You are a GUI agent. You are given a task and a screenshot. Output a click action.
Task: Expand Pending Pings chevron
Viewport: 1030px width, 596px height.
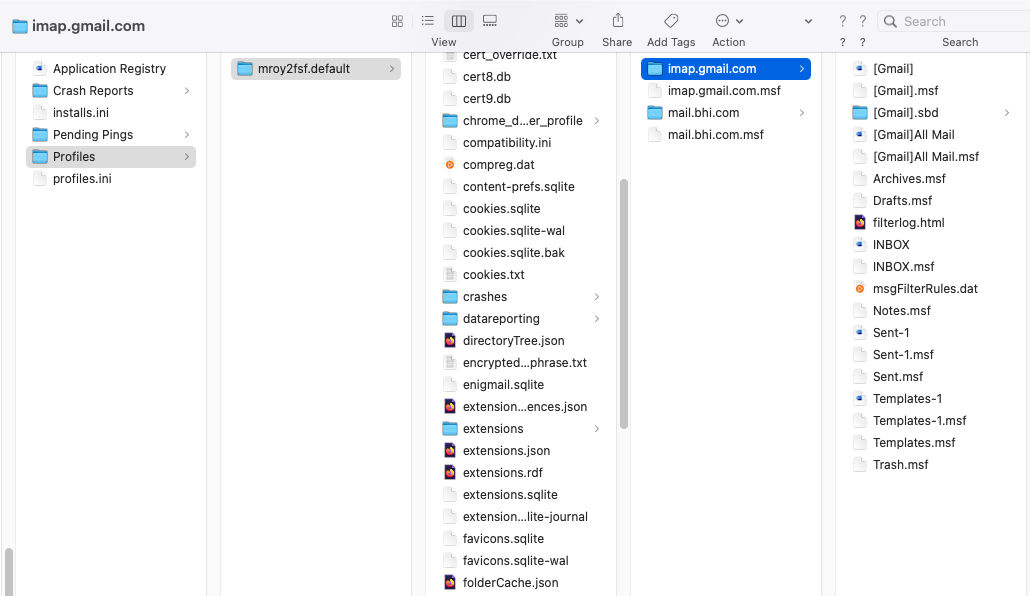pos(187,135)
